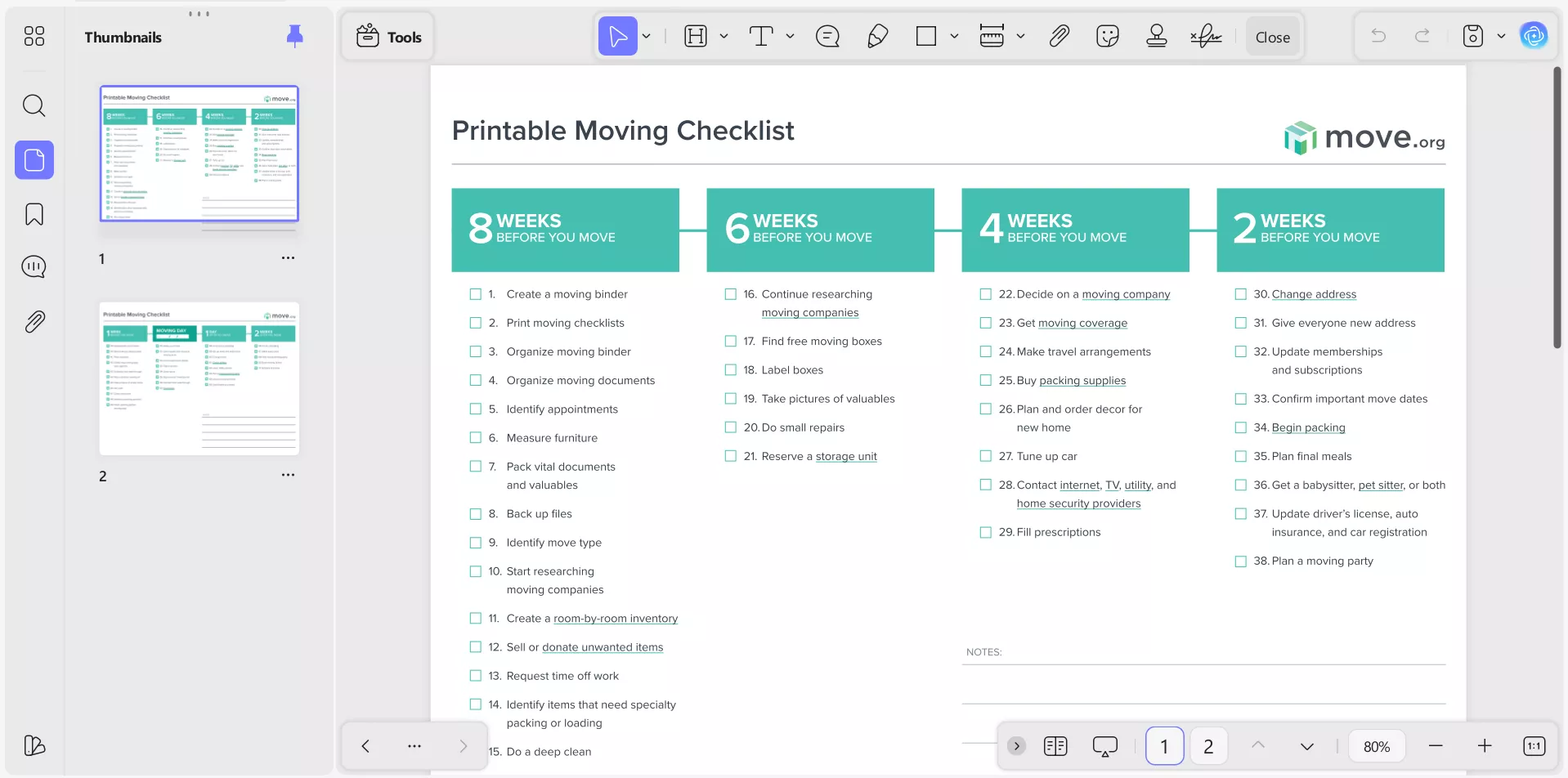The image size is (1568, 778).
Task: Tick the 'Fill prescriptions' checkbox
Action: (x=985, y=532)
